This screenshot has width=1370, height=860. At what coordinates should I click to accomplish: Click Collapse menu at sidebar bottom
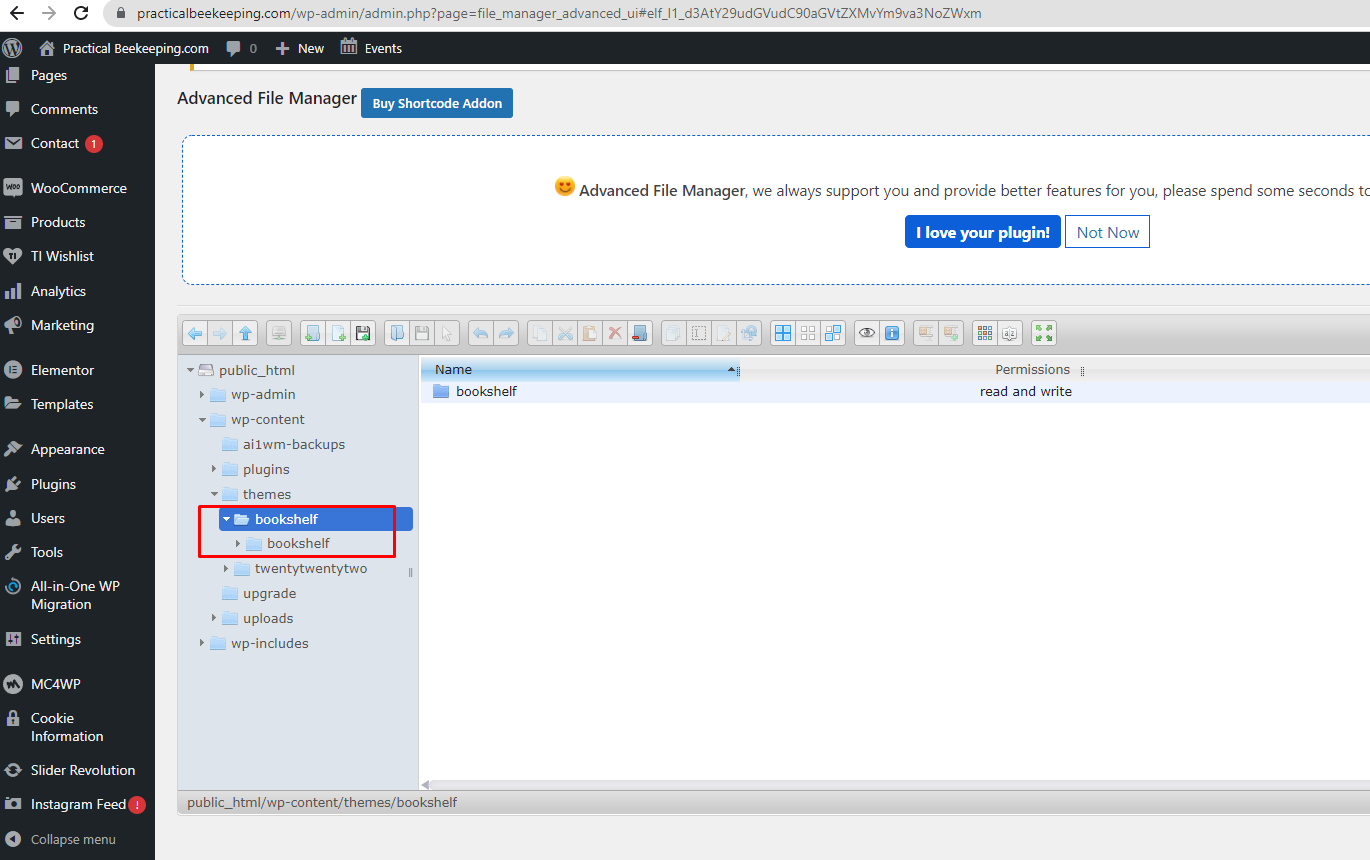pos(77,839)
